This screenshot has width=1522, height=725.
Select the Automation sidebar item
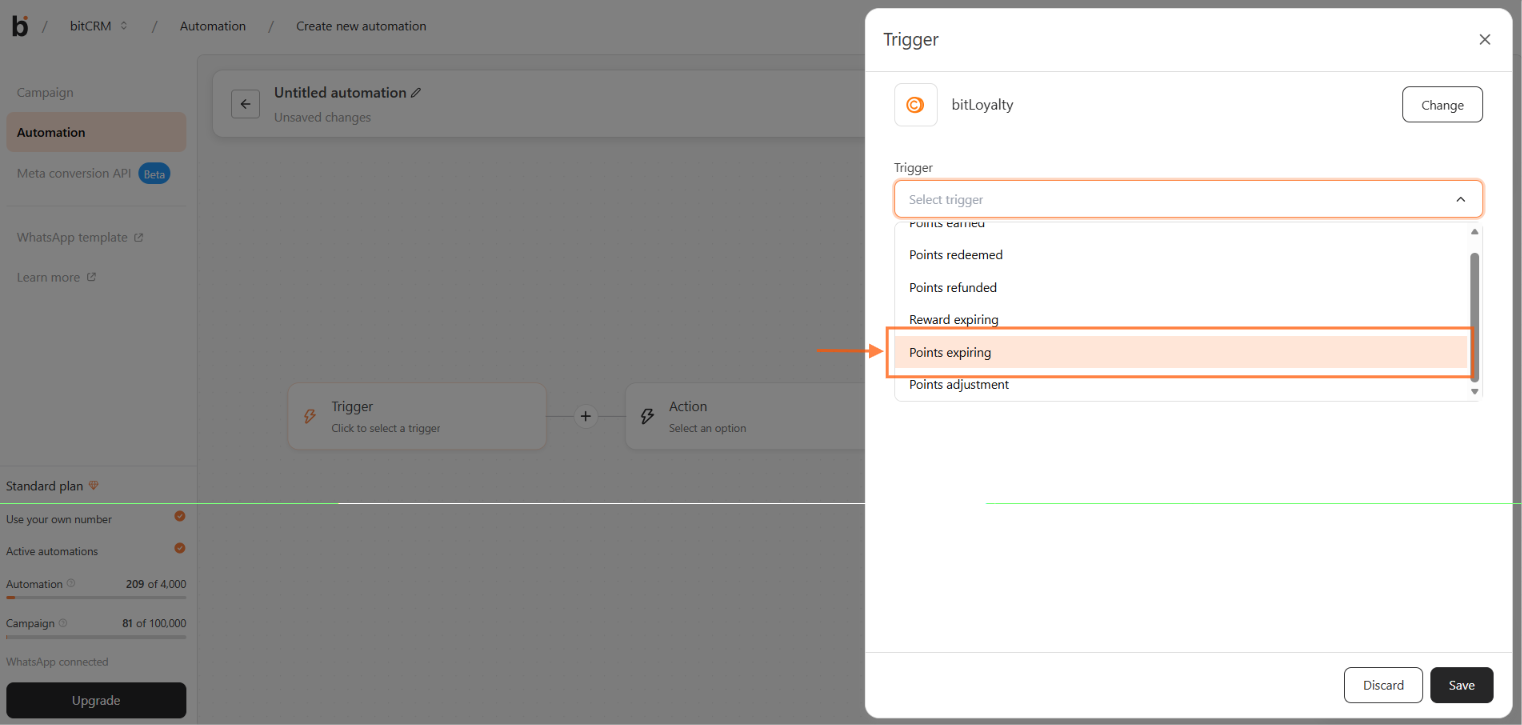point(95,132)
